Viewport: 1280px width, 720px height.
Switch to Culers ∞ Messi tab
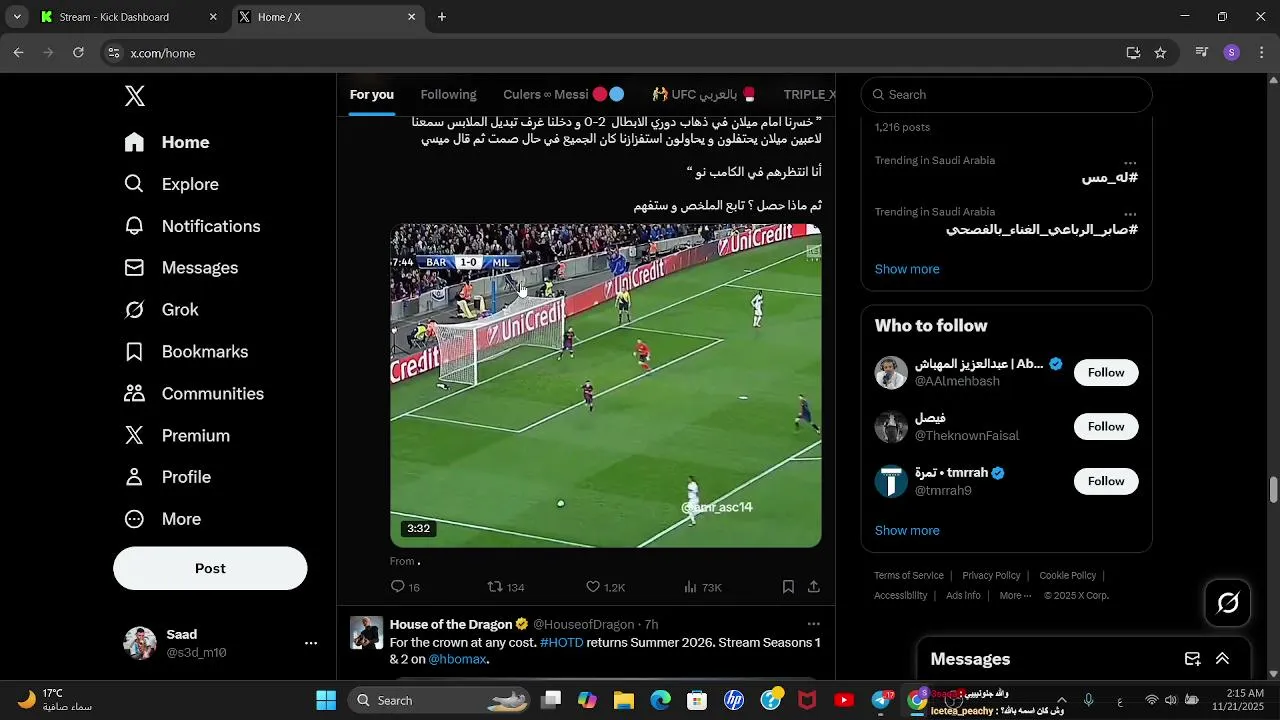(x=564, y=94)
